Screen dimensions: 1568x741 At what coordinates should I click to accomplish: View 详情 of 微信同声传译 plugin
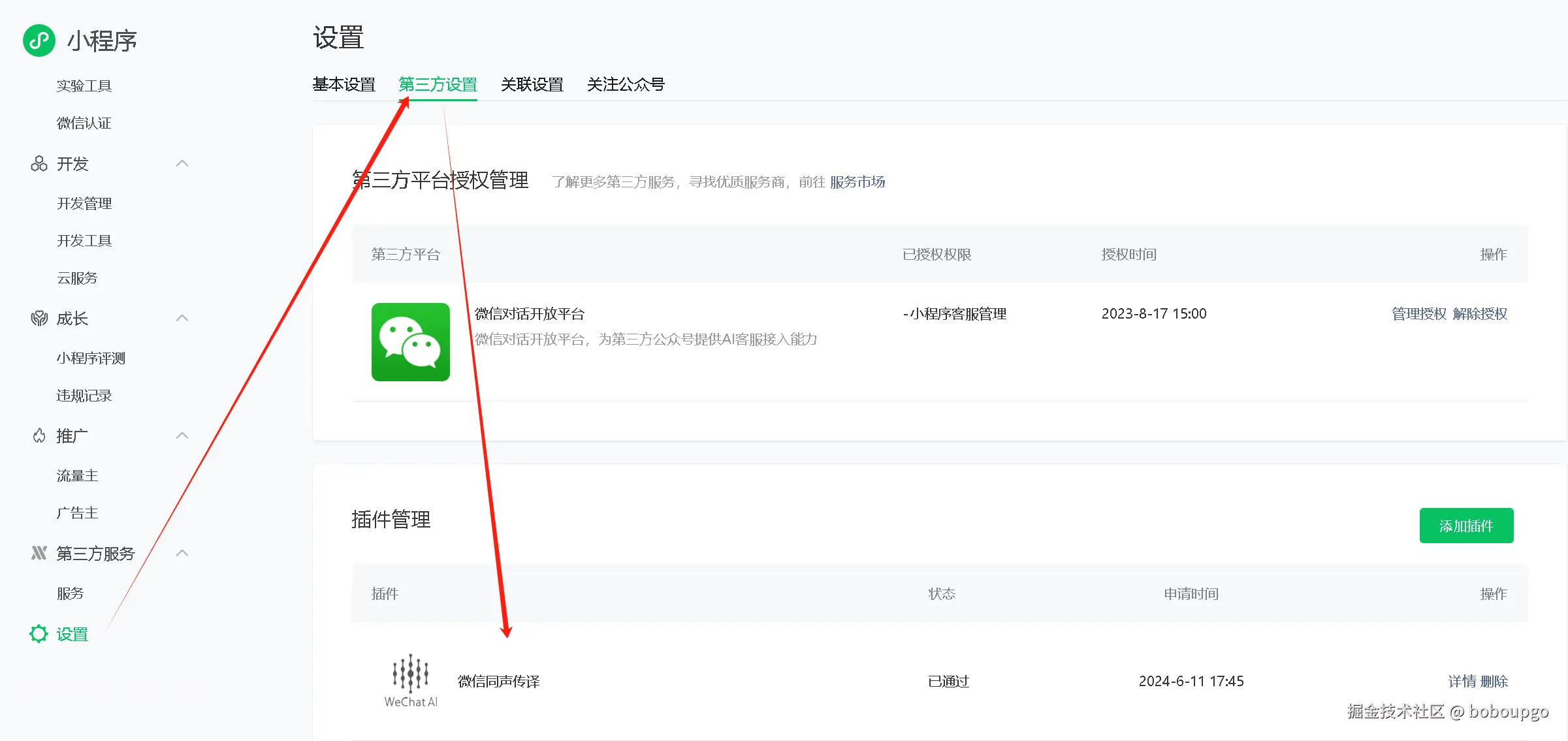[x=1462, y=681]
